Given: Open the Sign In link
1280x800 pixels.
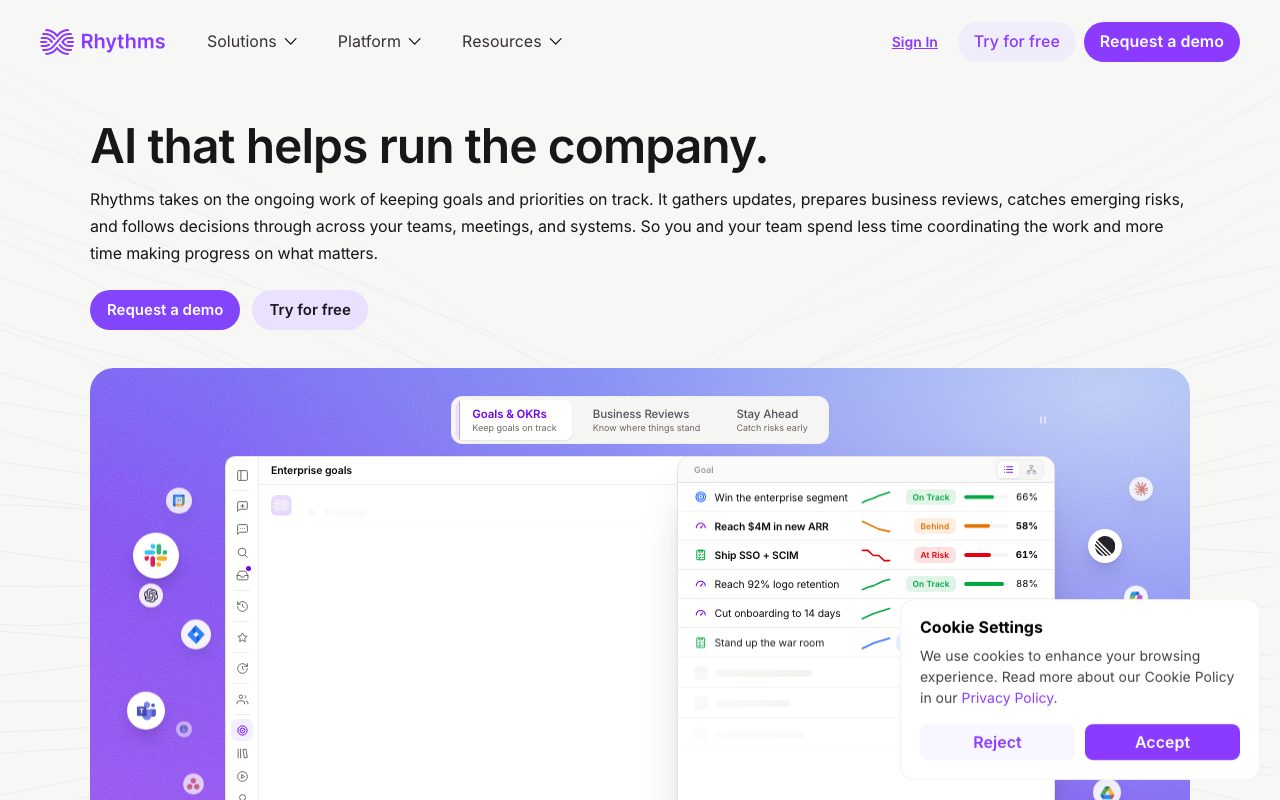Looking at the screenshot, I should [x=915, y=42].
